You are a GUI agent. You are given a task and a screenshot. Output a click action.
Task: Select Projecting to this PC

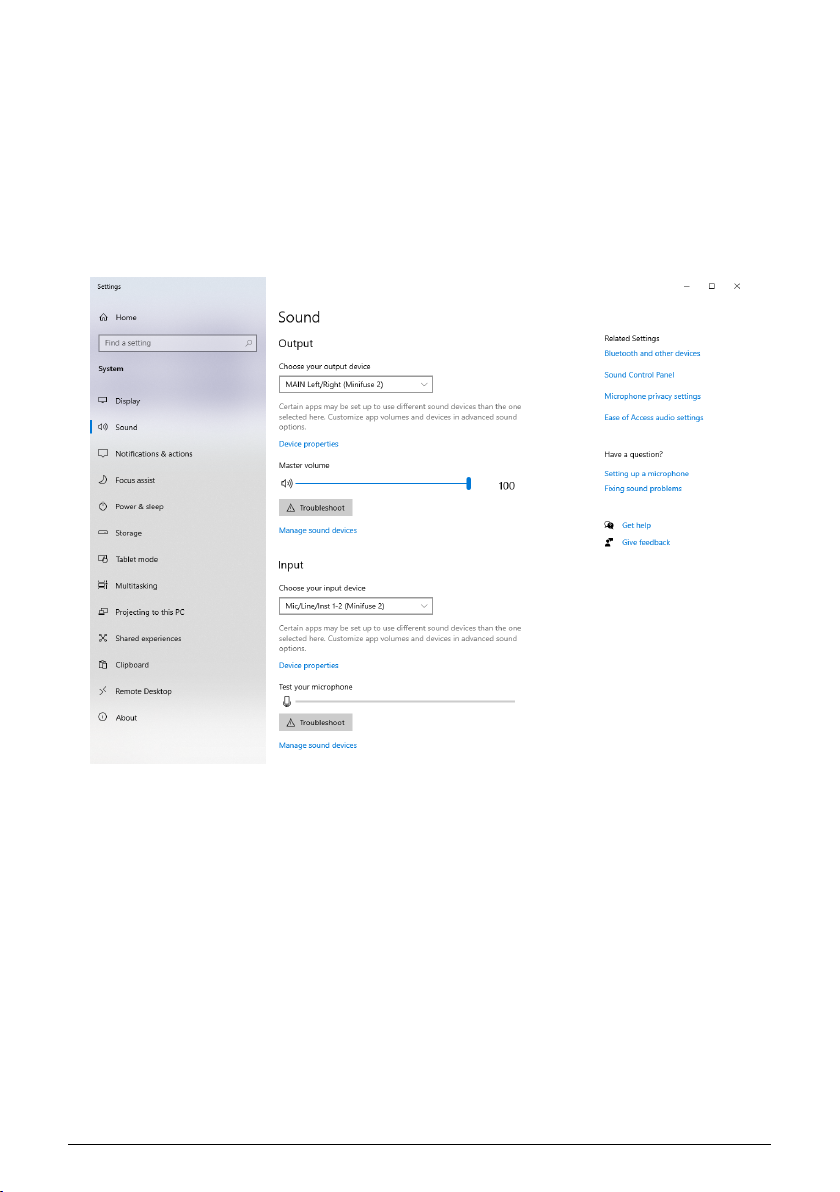(x=150, y=612)
